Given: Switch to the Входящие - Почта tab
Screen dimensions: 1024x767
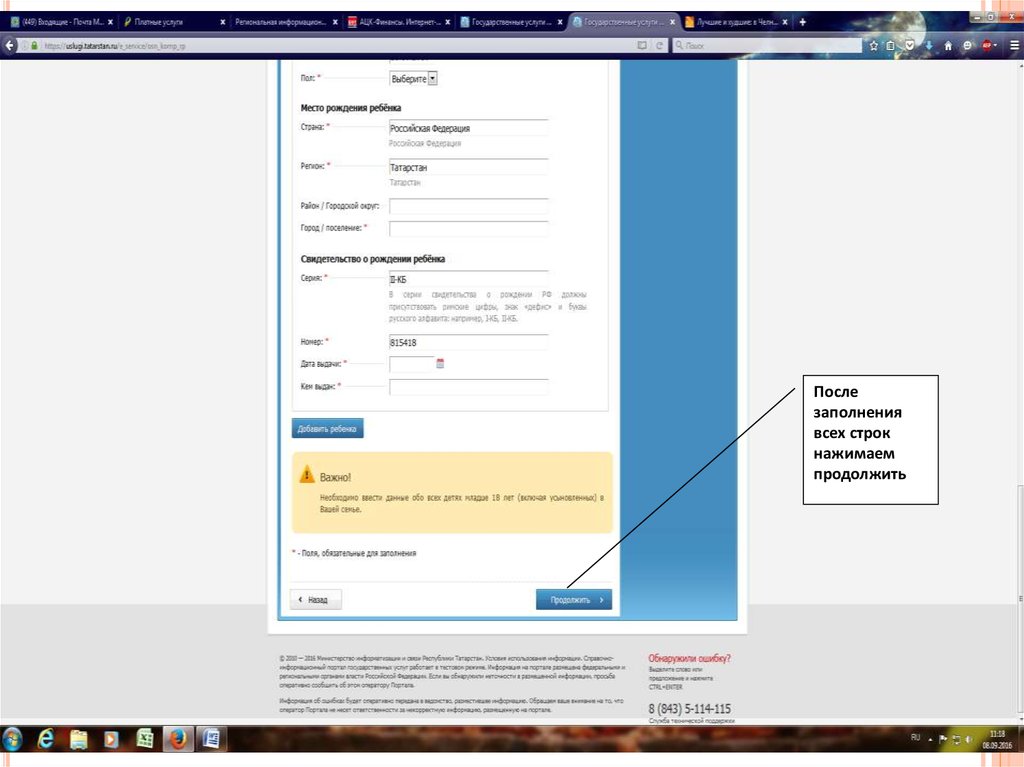Looking at the screenshot, I should click(60, 22).
